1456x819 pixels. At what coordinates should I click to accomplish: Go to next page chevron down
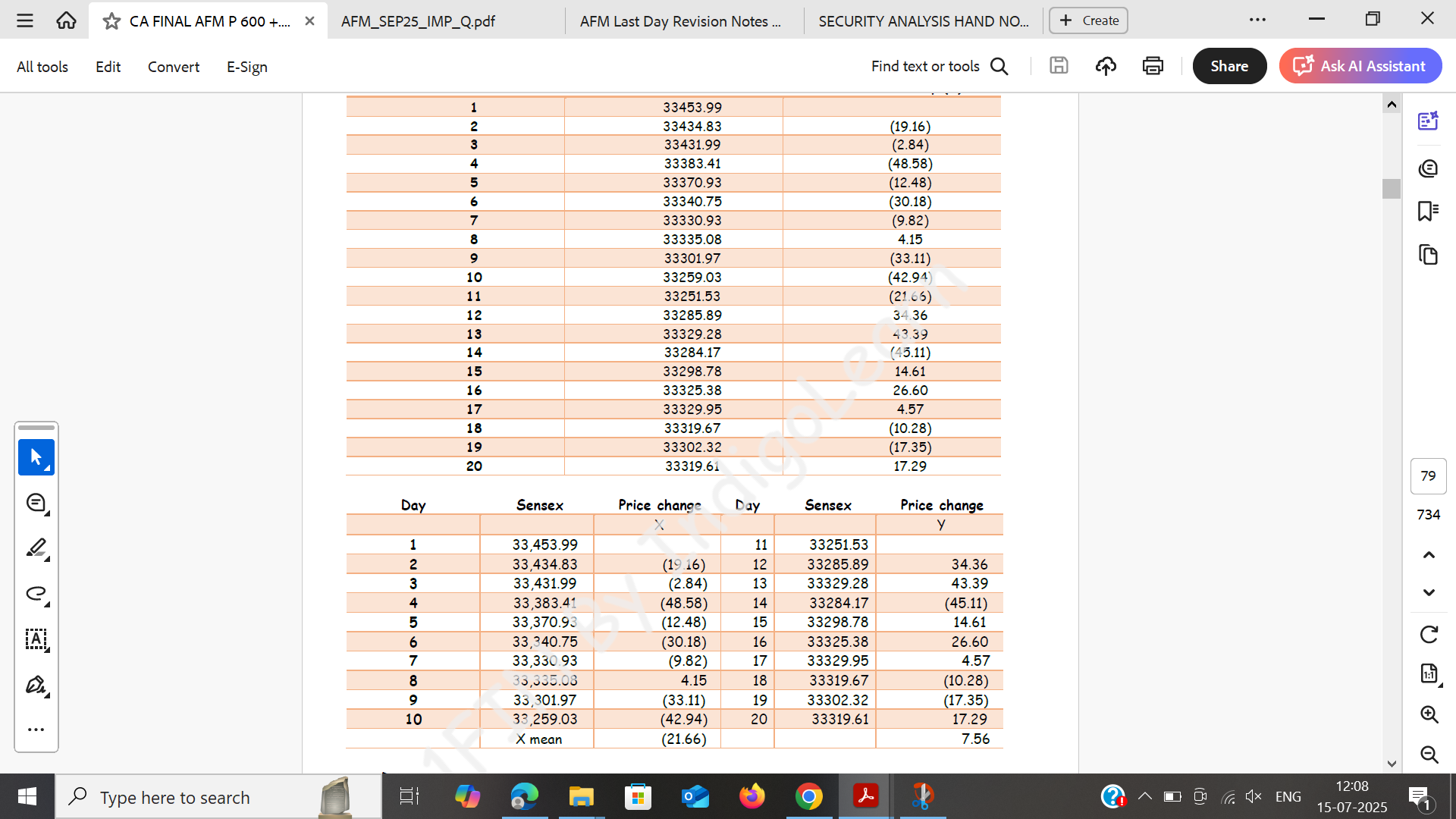tap(1429, 593)
